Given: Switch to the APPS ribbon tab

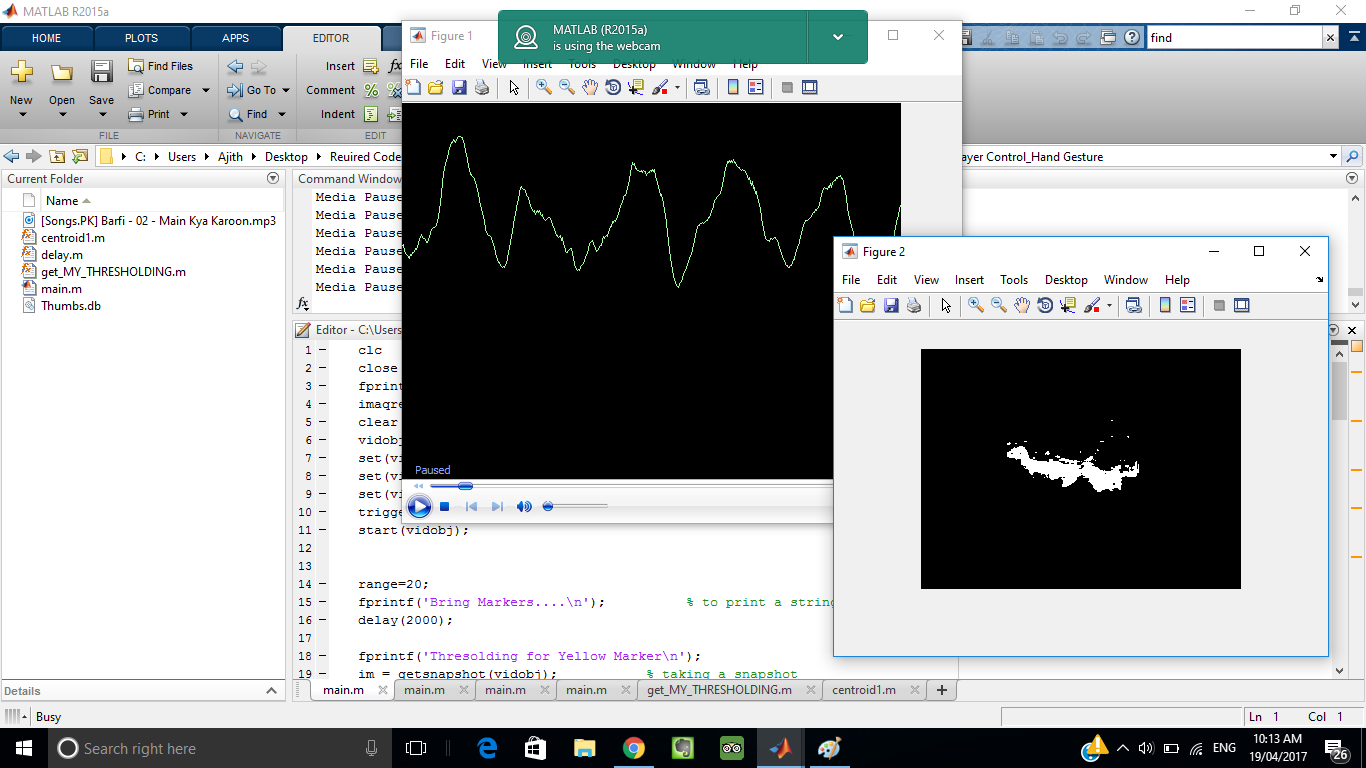Looking at the screenshot, I should click(x=235, y=38).
